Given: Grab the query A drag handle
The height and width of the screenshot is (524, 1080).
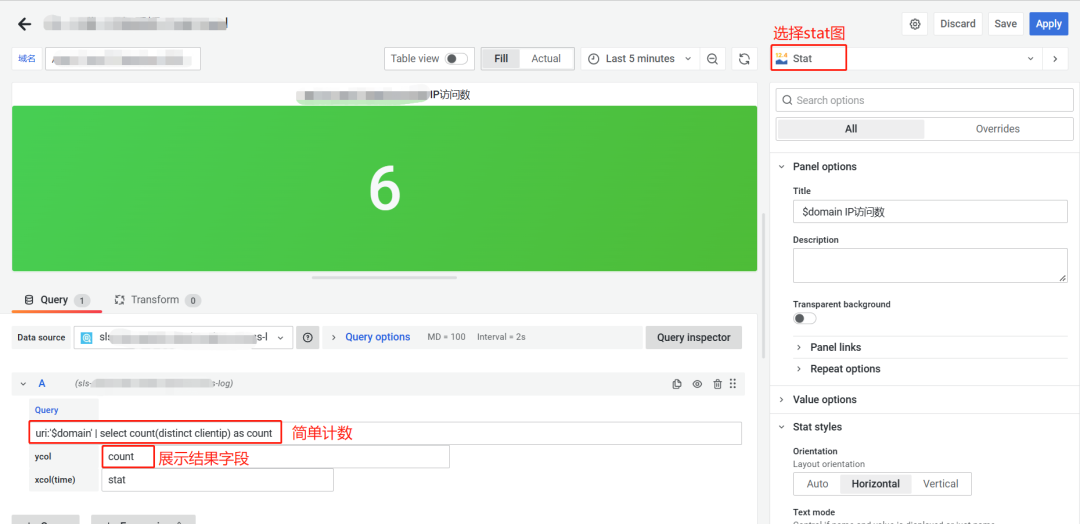Looking at the screenshot, I should [733, 384].
